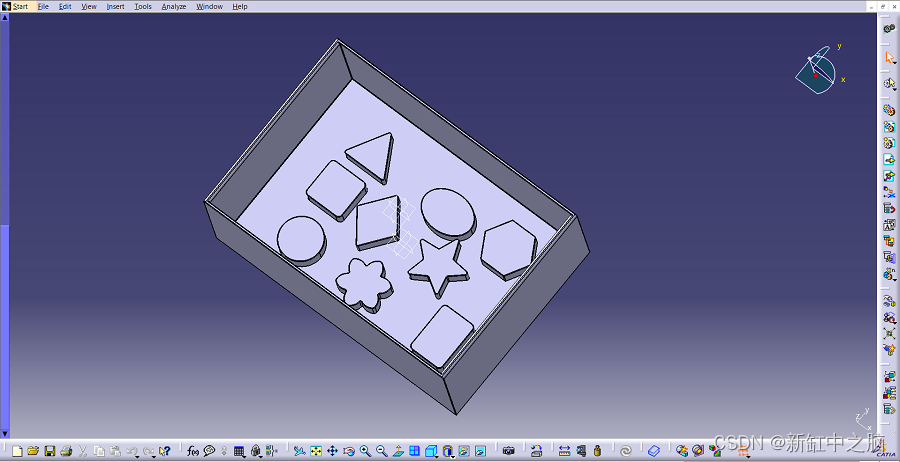The image size is (900, 462).
Task: Click the Assembly workbench gears icon
Action: 889,28
